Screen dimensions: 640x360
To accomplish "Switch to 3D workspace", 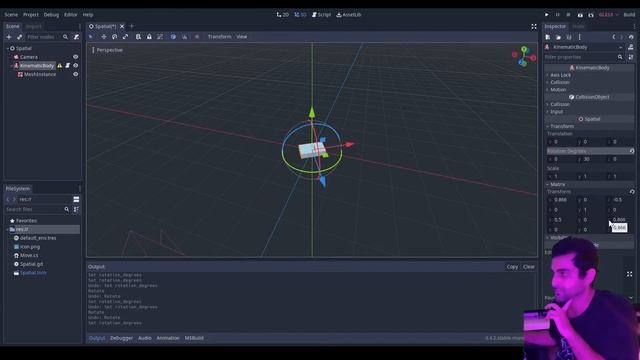I will 300,15.
